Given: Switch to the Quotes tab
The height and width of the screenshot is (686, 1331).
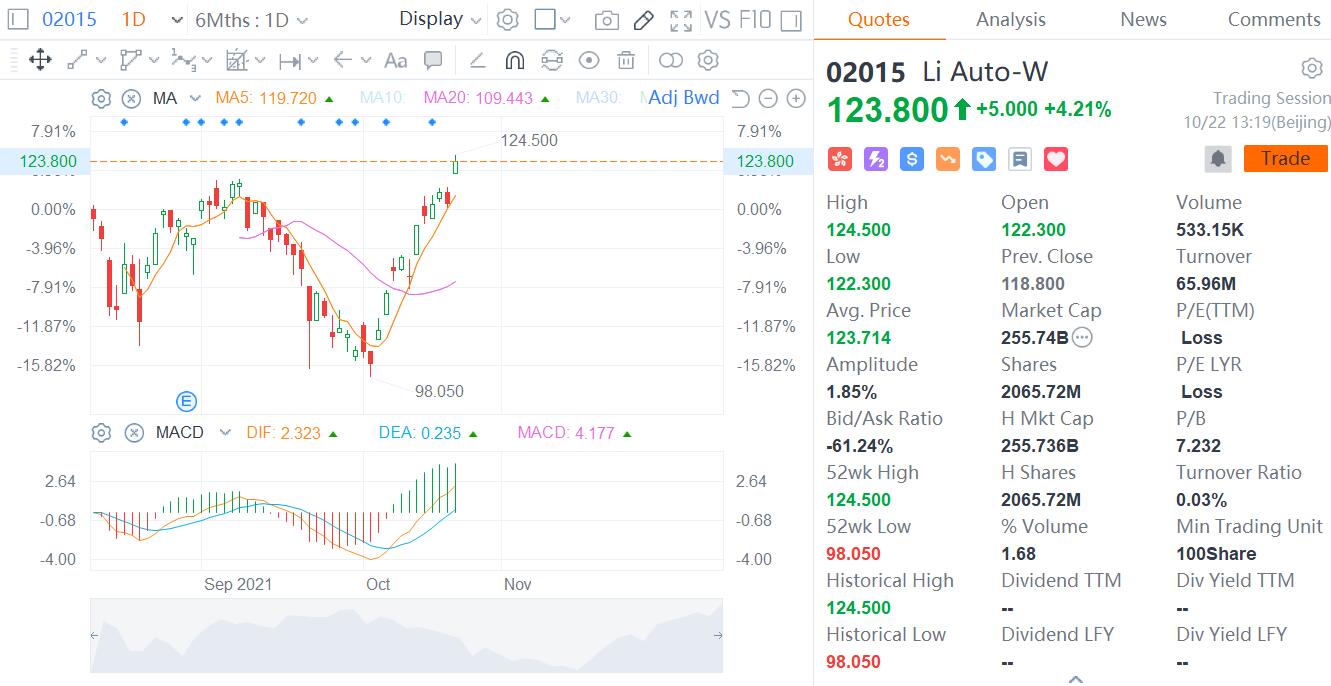Looking at the screenshot, I should coord(879,19).
